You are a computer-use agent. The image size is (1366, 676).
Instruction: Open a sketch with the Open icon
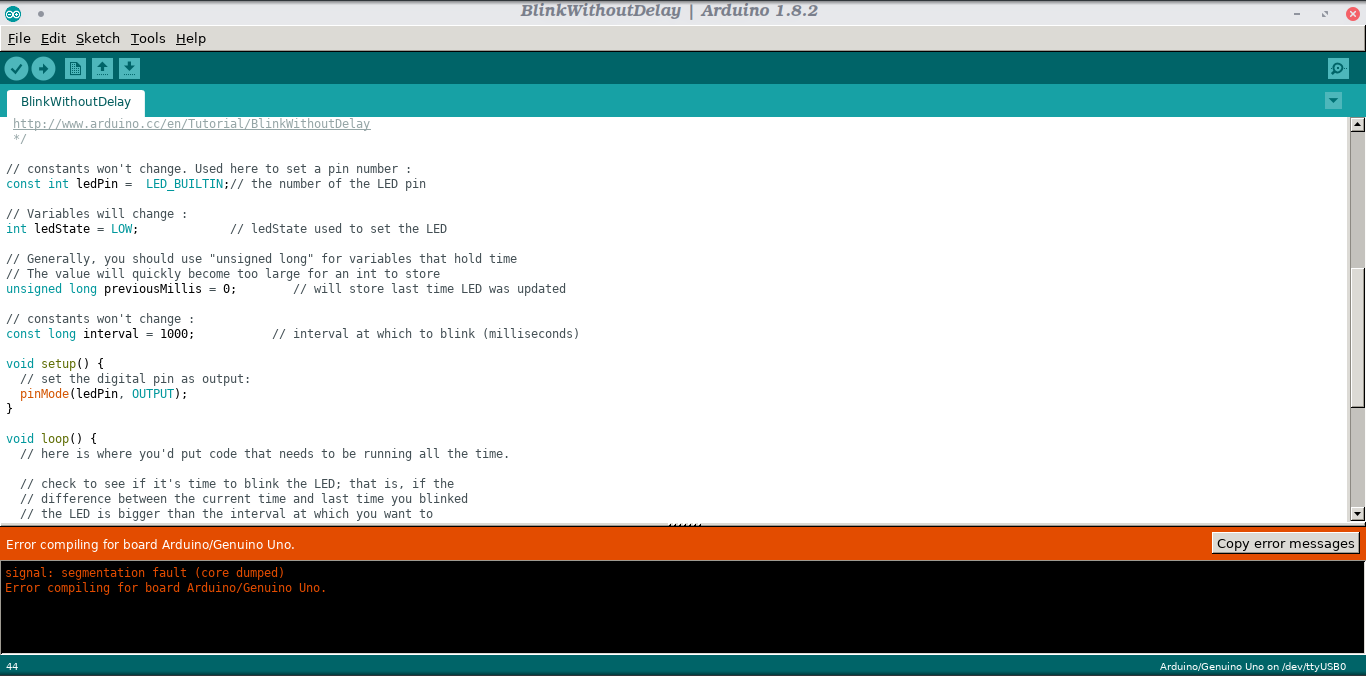(x=102, y=68)
